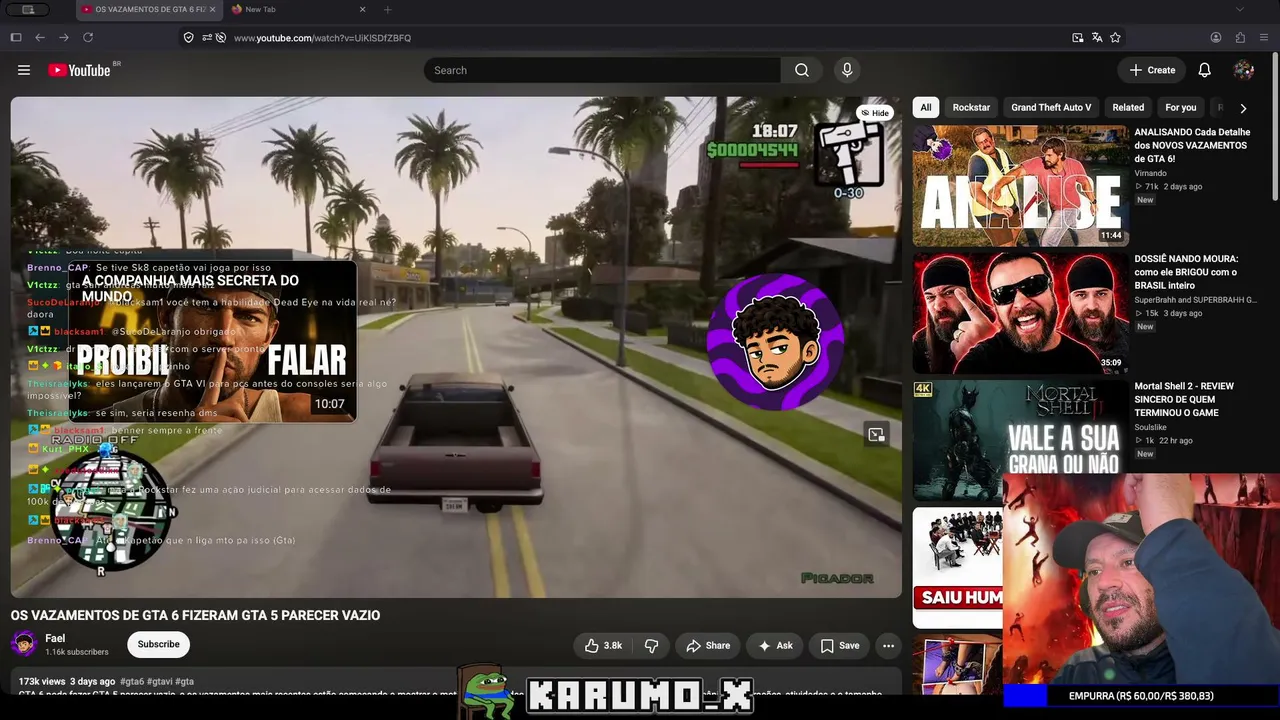The width and height of the screenshot is (1280, 720).
Task: Open the SAIU HUM thumbnail in sidebar
Action: tap(958, 568)
